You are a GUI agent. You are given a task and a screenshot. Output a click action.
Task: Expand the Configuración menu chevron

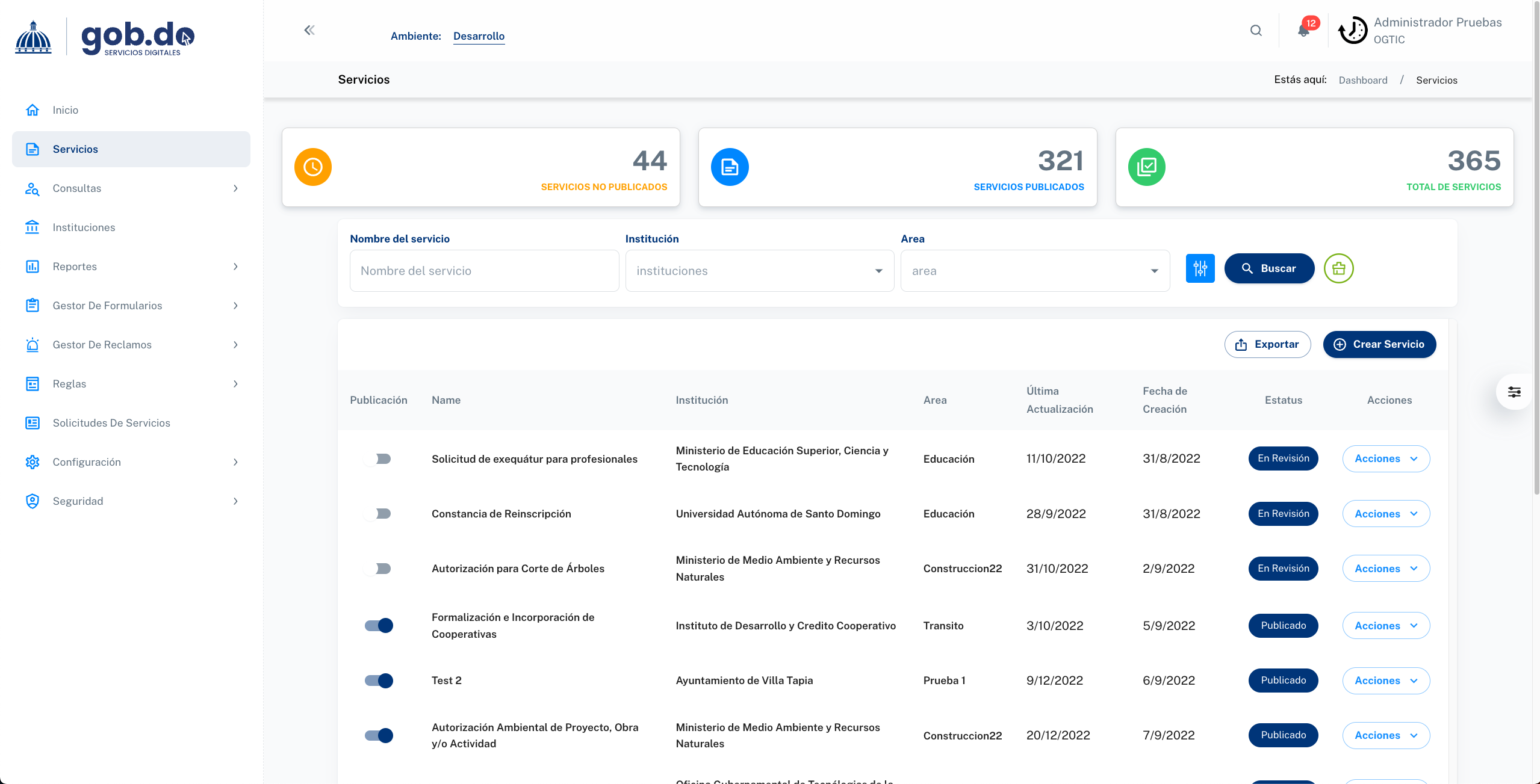click(235, 462)
